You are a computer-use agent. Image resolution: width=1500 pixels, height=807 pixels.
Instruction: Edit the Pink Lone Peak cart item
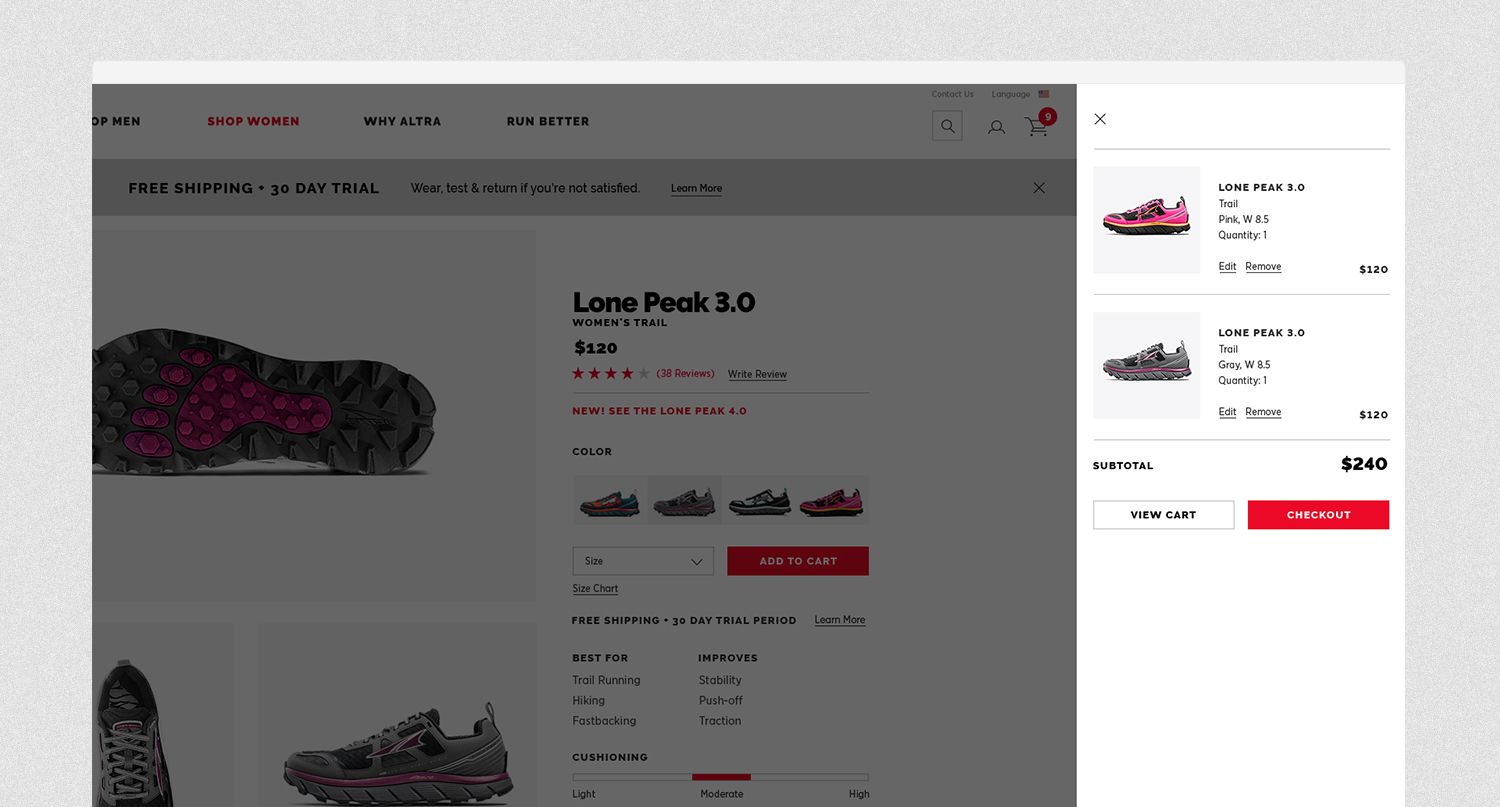pyautogui.click(x=1227, y=267)
